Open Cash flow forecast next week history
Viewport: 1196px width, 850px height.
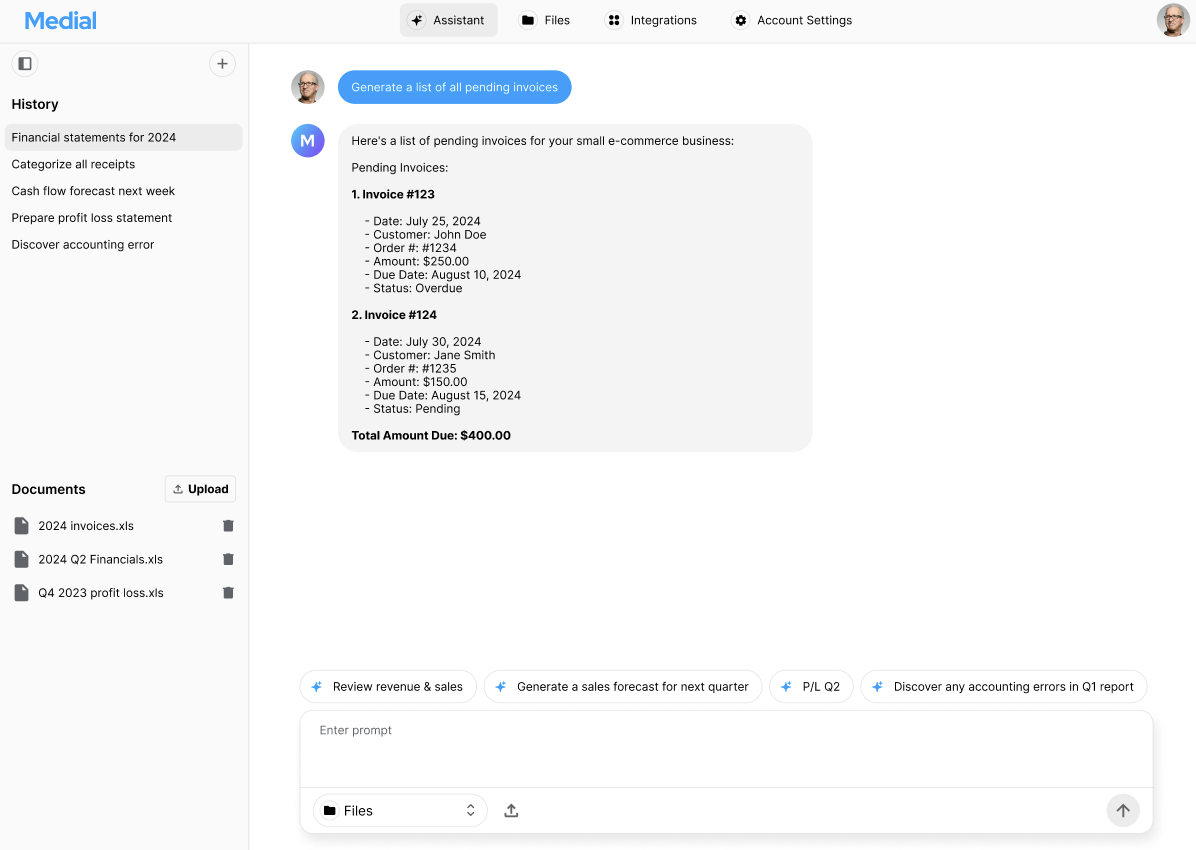[x=93, y=191]
